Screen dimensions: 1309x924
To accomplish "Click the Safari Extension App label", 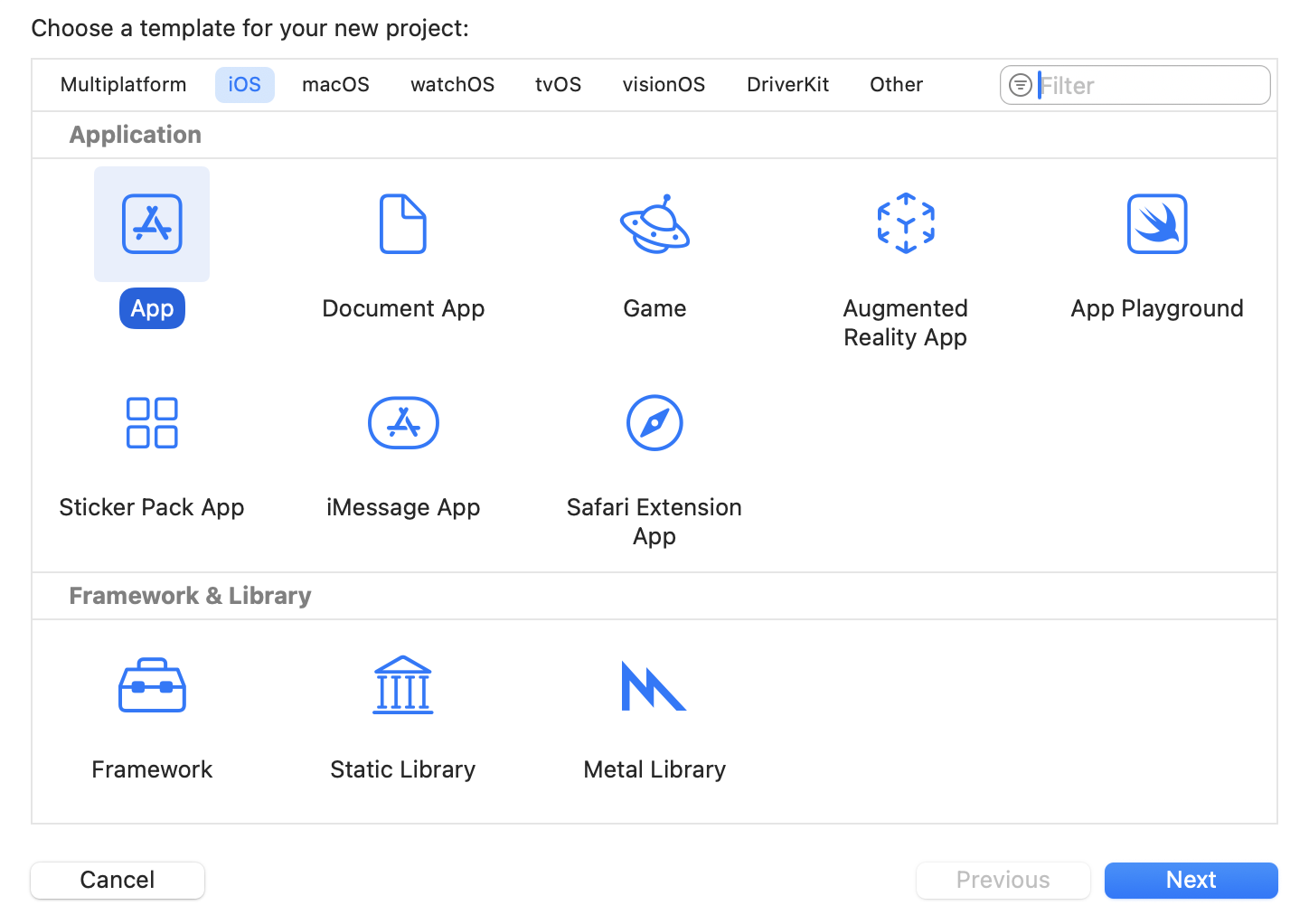I will coord(654,522).
